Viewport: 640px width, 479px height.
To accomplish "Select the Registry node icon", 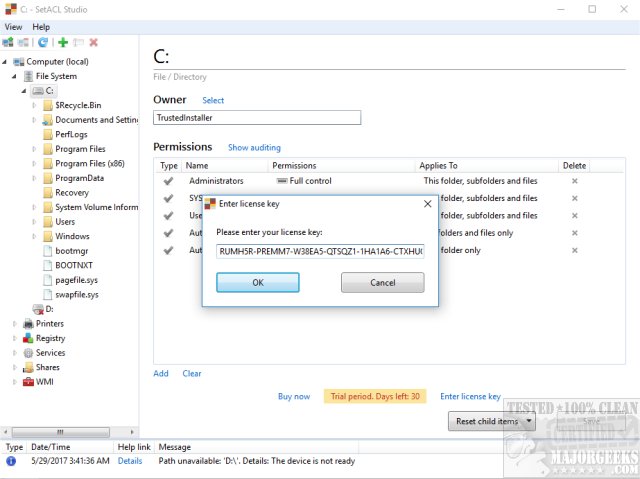I will [x=28, y=338].
